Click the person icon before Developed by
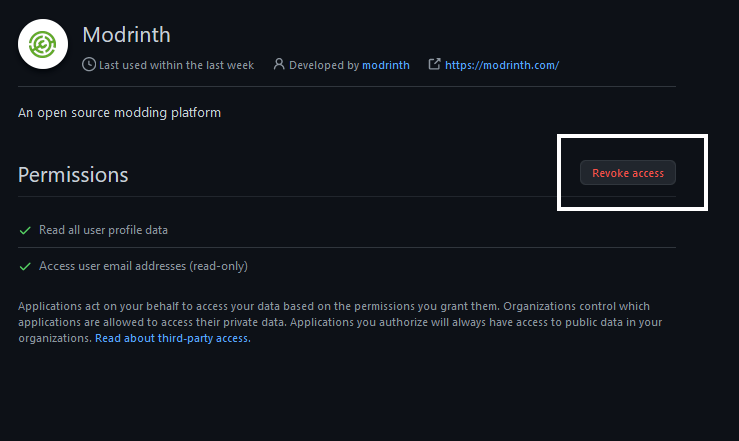 coord(278,65)
